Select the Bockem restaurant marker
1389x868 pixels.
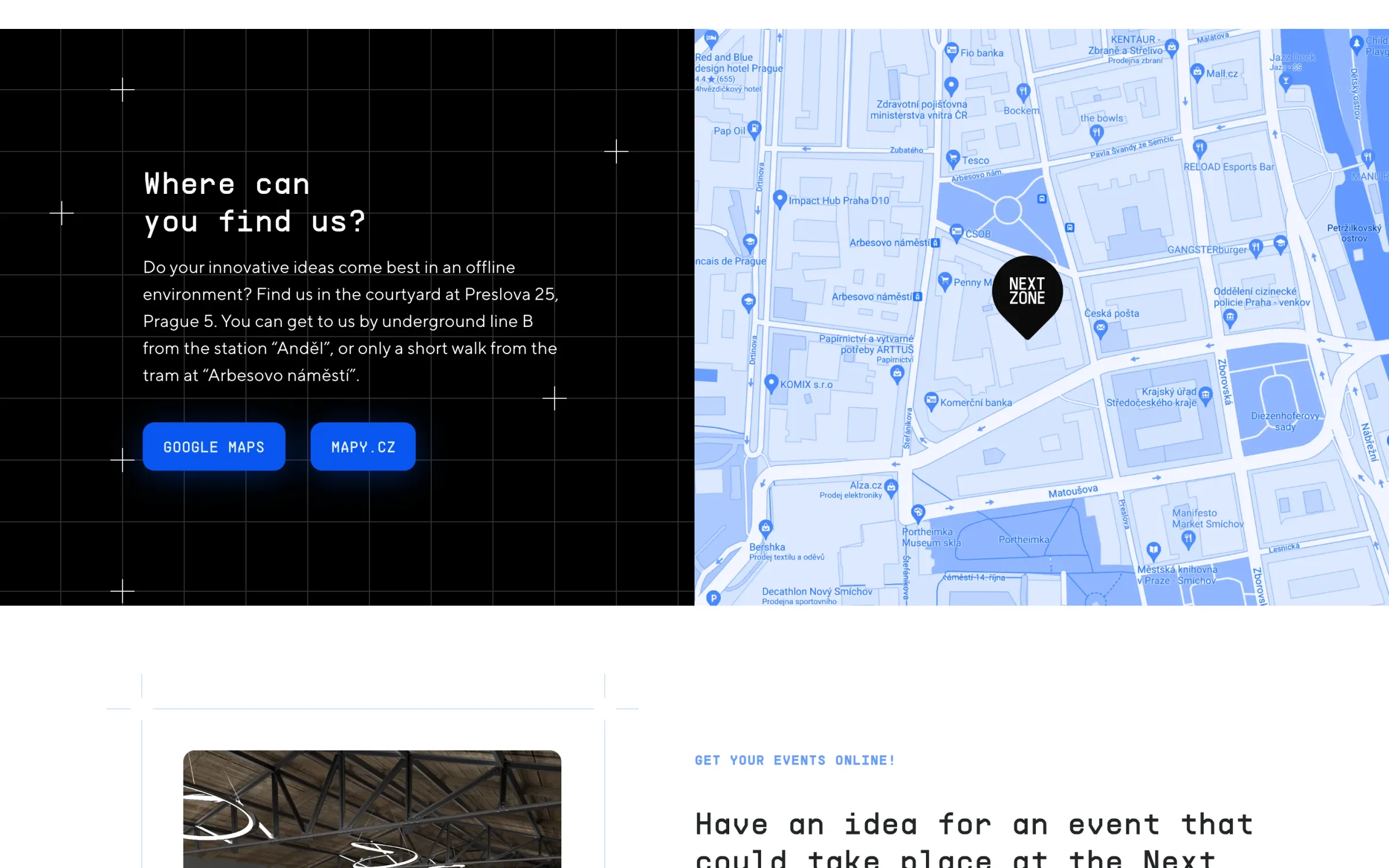click(1023, 92)
